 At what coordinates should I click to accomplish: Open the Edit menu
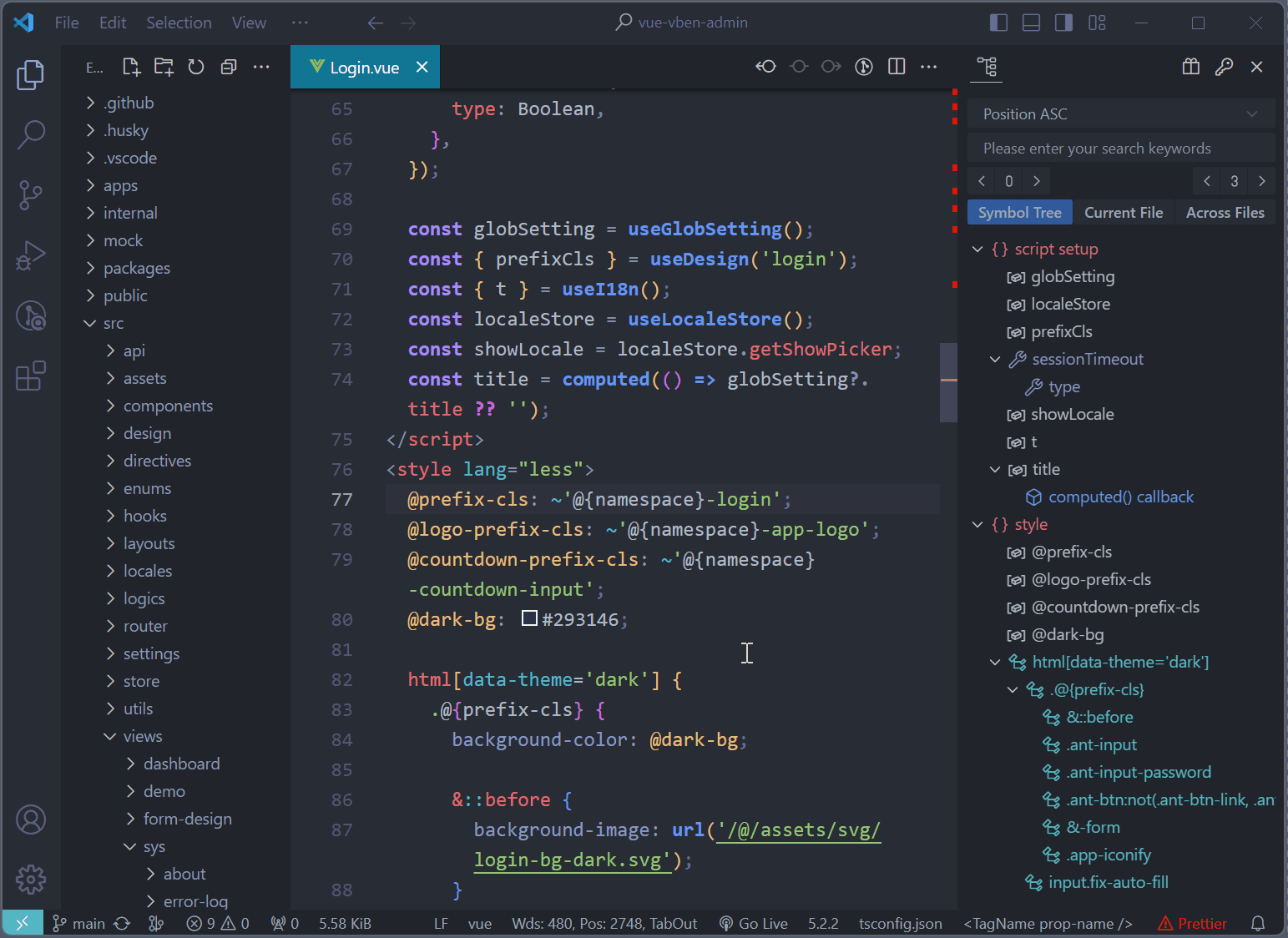pyautogui.click(x=113, y=23)
